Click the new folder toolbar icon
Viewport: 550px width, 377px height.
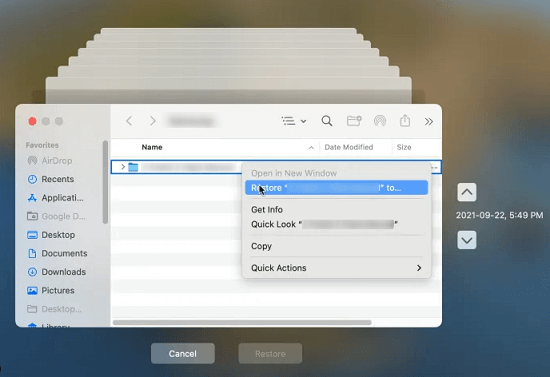pyautogui.click(x=354, y=121)
